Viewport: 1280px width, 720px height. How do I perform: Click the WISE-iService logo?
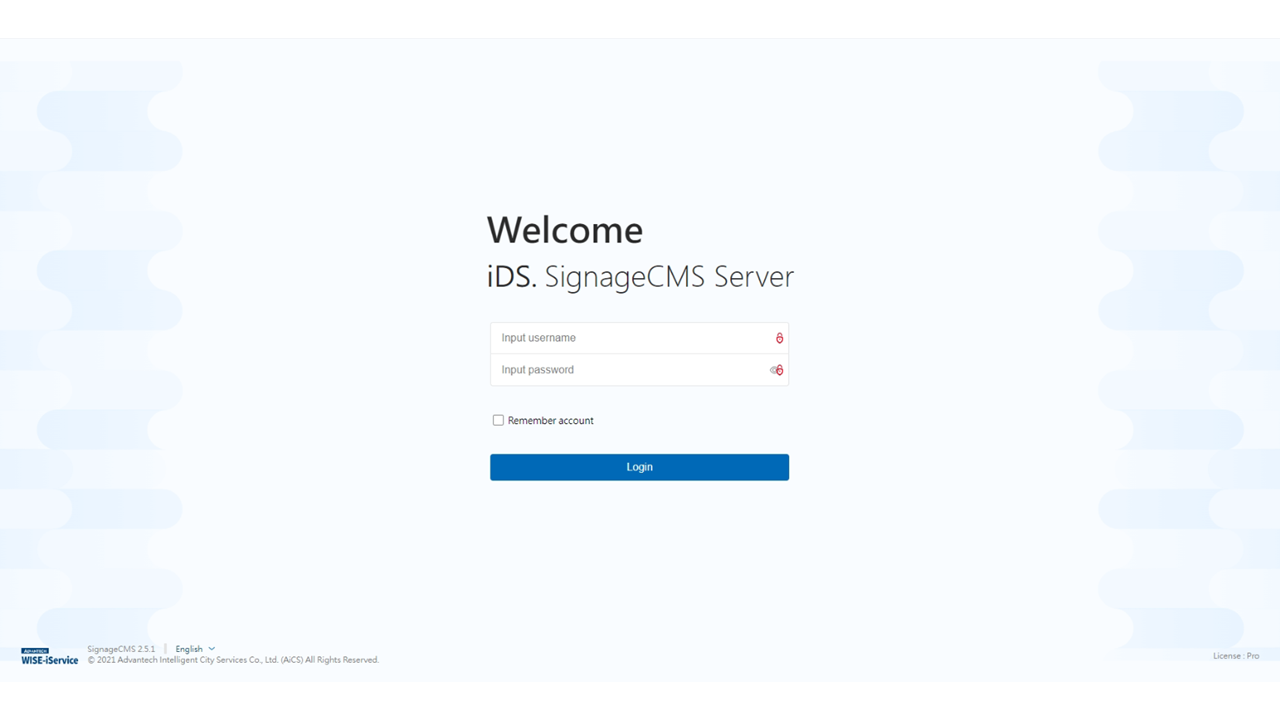point(50,660)
